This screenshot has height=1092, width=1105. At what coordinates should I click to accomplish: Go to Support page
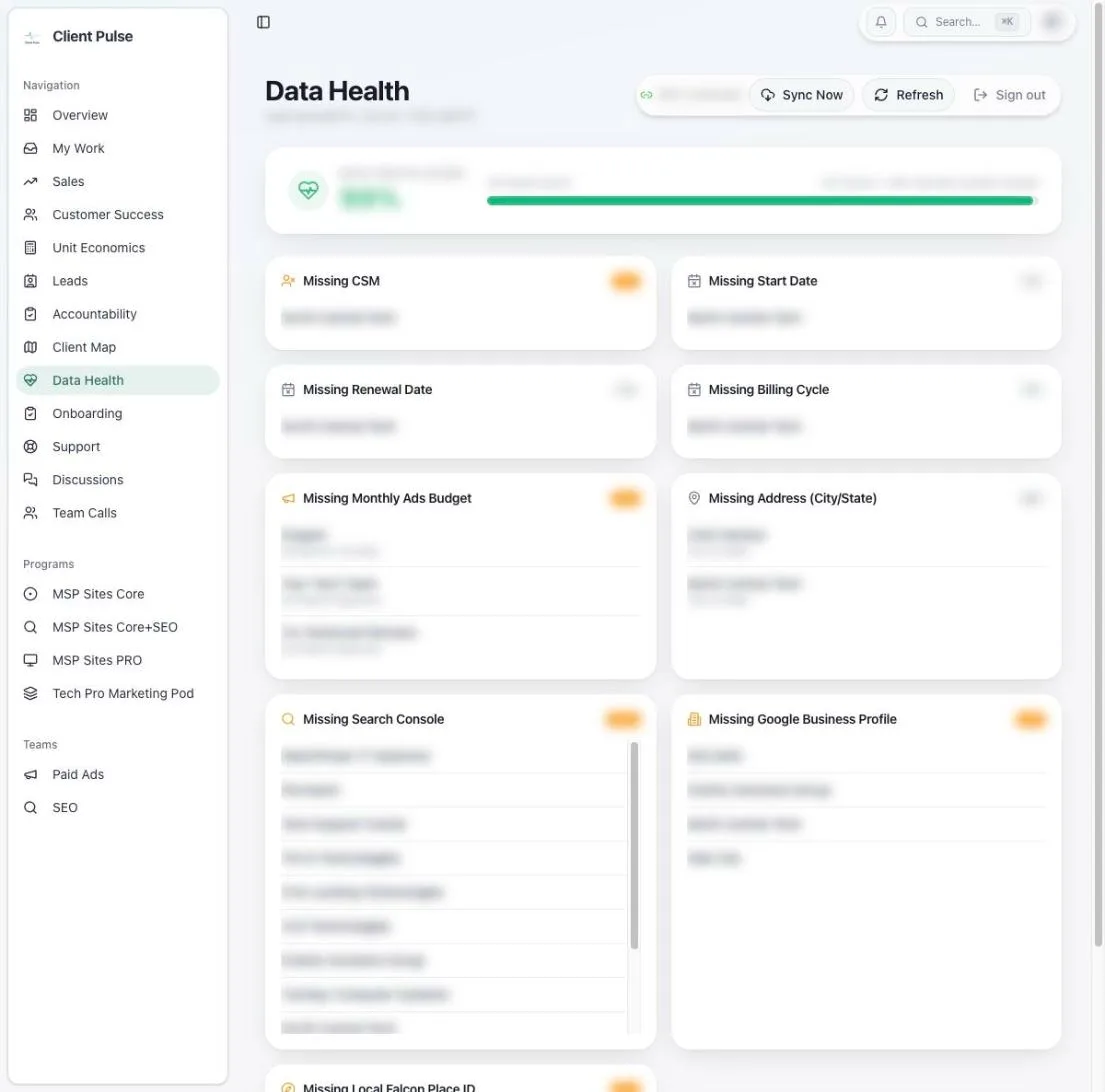118,446
